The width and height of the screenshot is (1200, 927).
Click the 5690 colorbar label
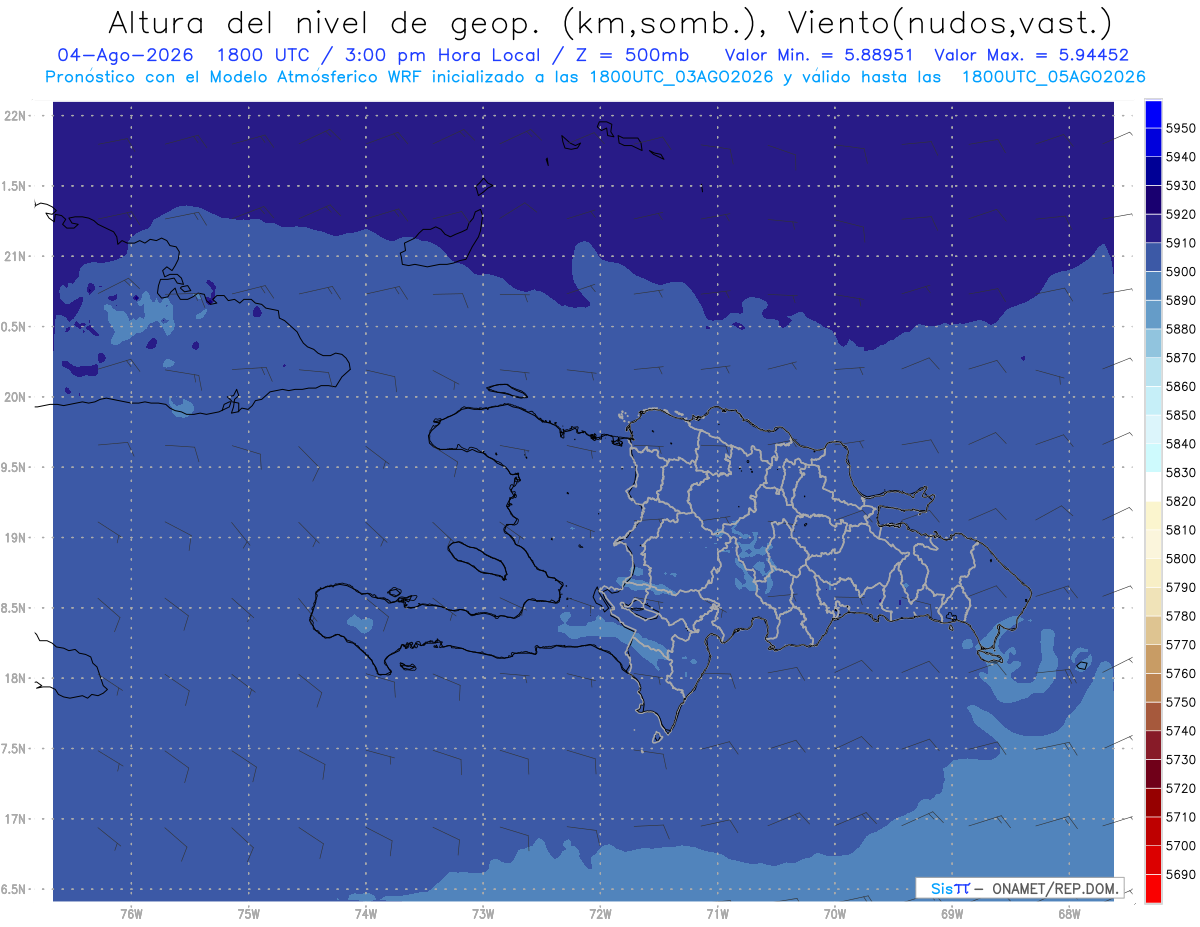click(x=1180, y=874)
